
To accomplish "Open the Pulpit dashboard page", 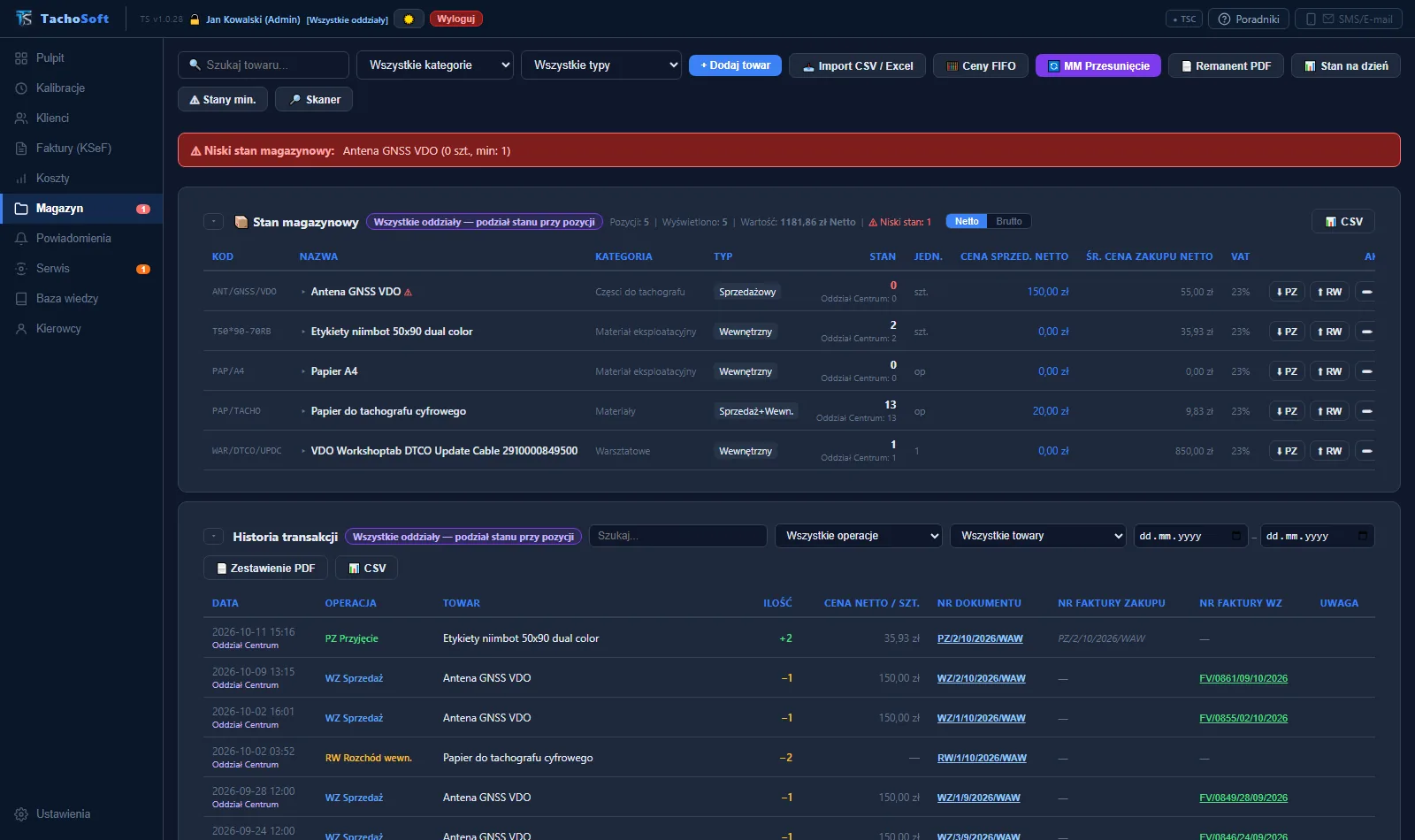I will point(50,58).
